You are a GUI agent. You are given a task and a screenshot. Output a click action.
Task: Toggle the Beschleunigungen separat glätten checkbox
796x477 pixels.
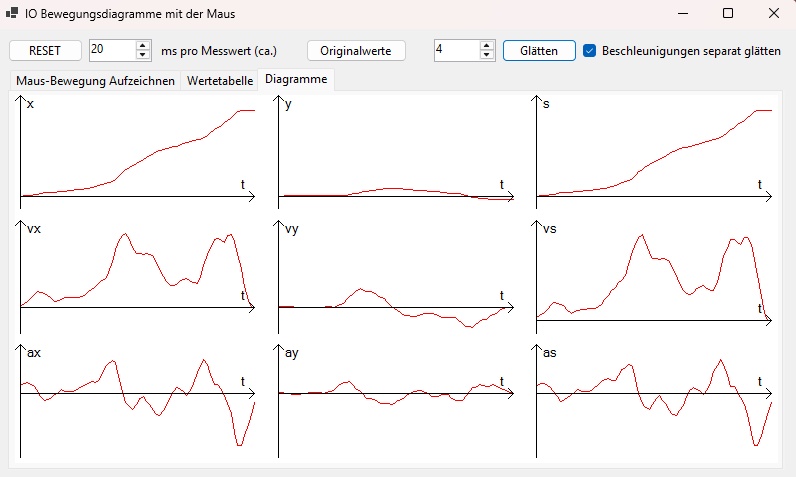click(x=590, y=50)
